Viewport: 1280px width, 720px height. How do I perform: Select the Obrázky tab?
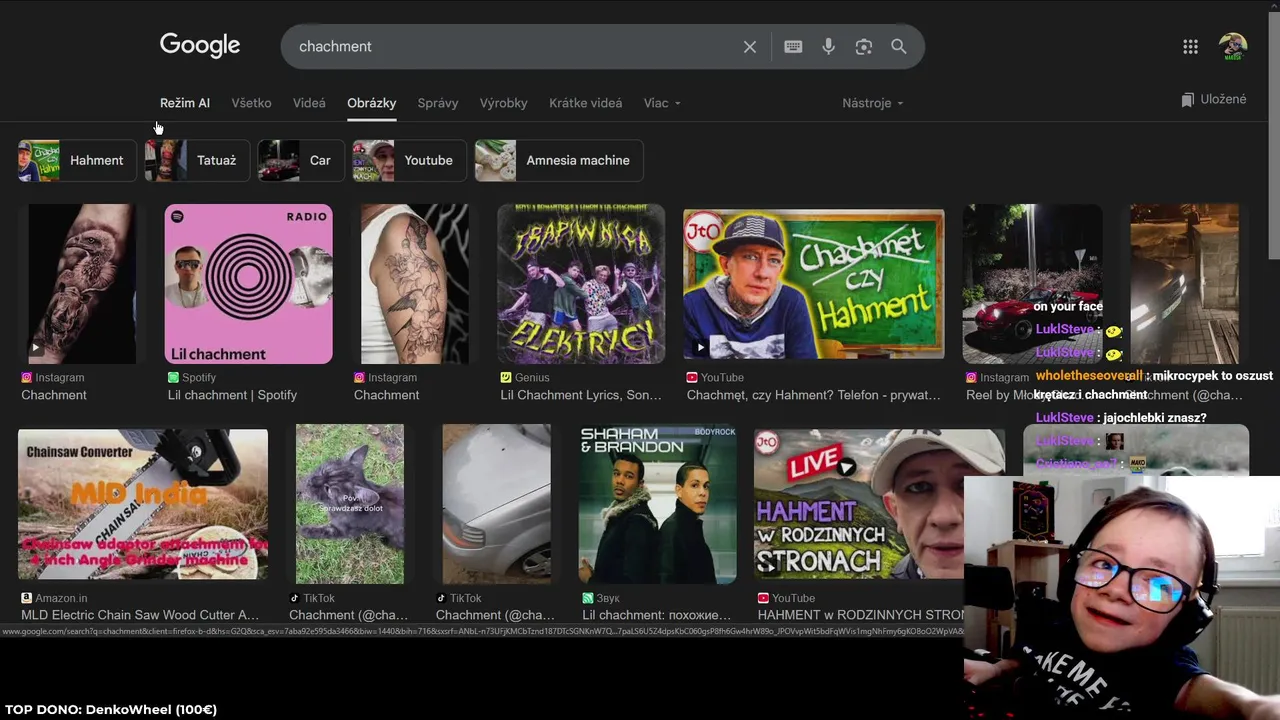point(372,103)
